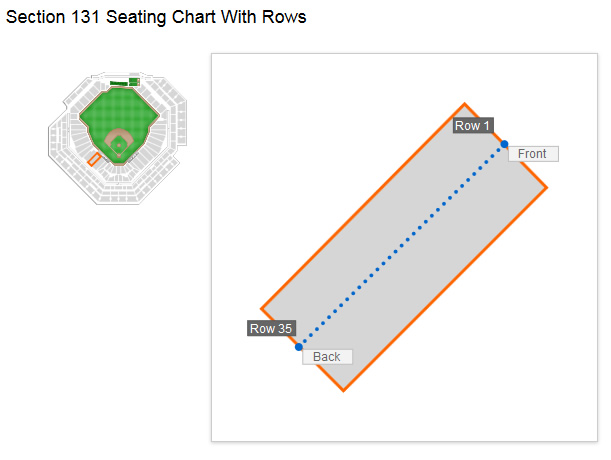Click the green outfield grass in mini map
This screenshot has height=460, width=611.
click(x=117, y=111)
